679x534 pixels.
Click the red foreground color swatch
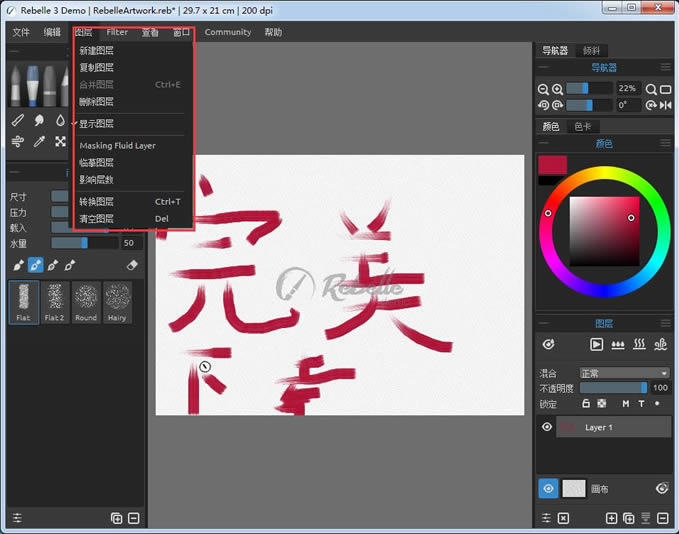553,165
